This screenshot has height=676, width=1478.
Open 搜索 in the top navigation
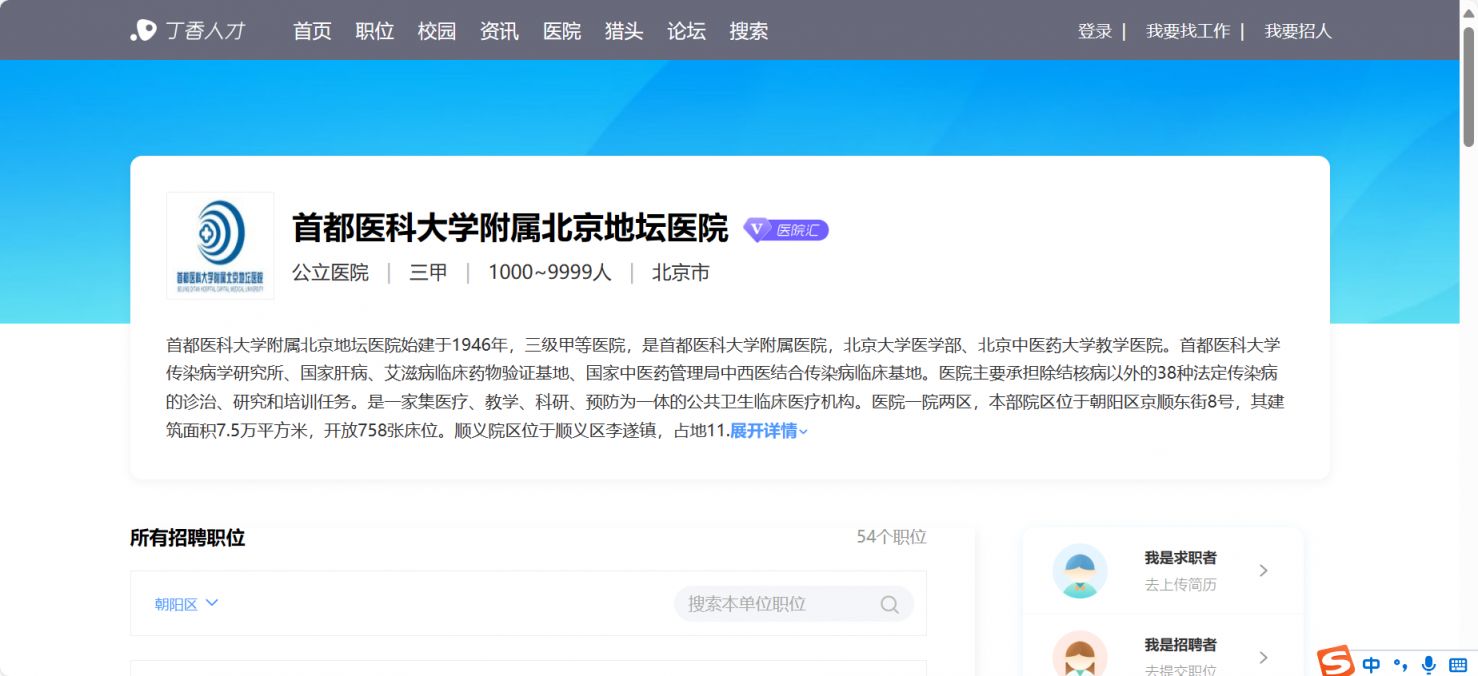click(x=749, y=31)
